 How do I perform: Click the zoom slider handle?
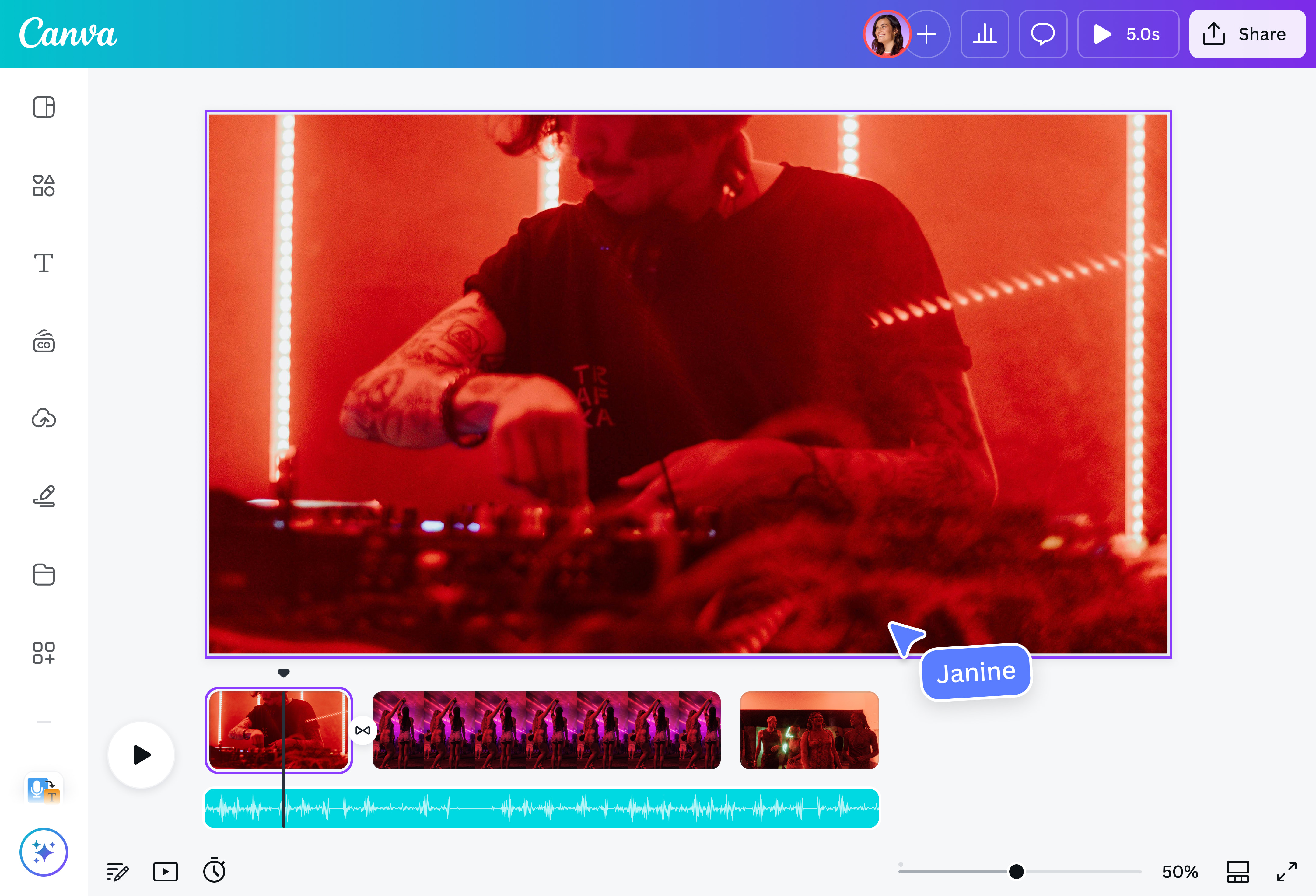[1017, 871]
